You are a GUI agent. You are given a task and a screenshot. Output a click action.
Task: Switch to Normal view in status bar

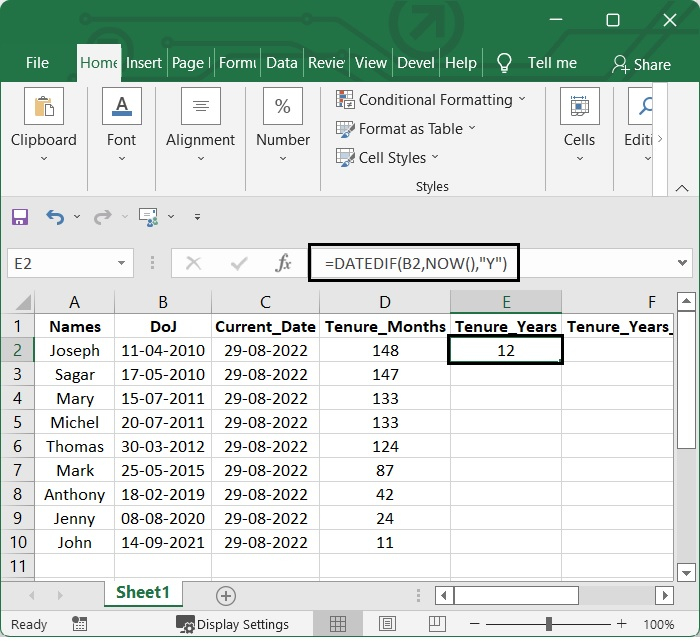337,624
